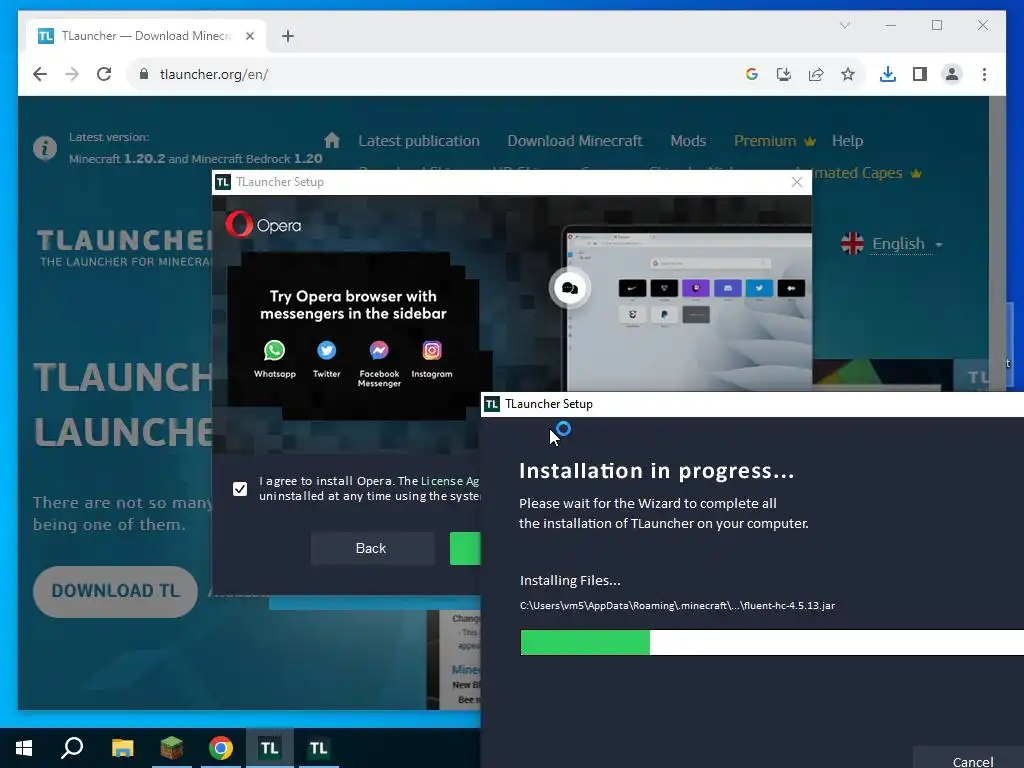Open Download Minecraft menu item

tap(575, 141)
